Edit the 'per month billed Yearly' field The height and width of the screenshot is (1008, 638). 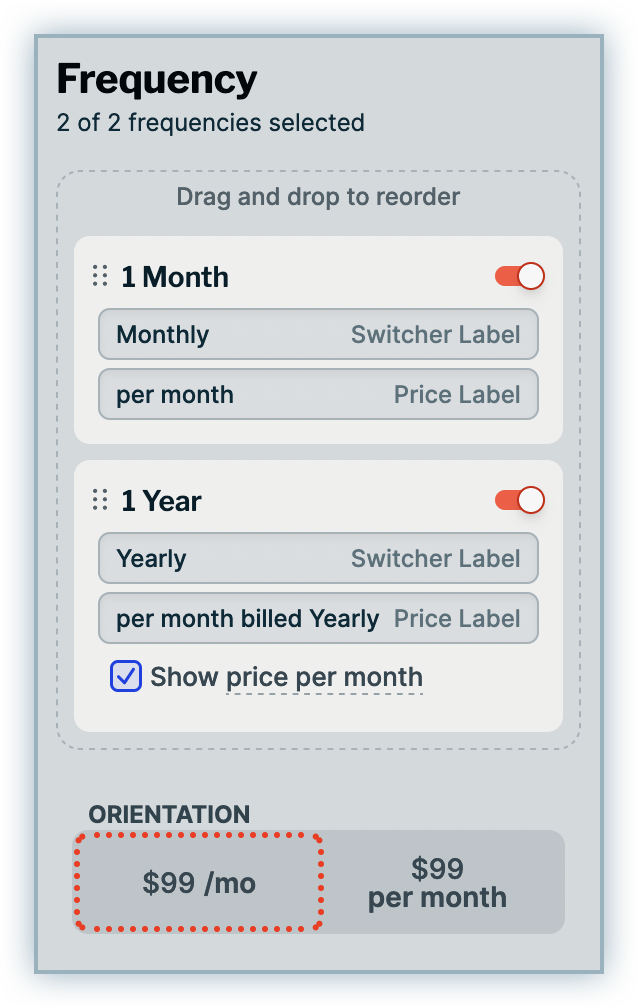247,618
